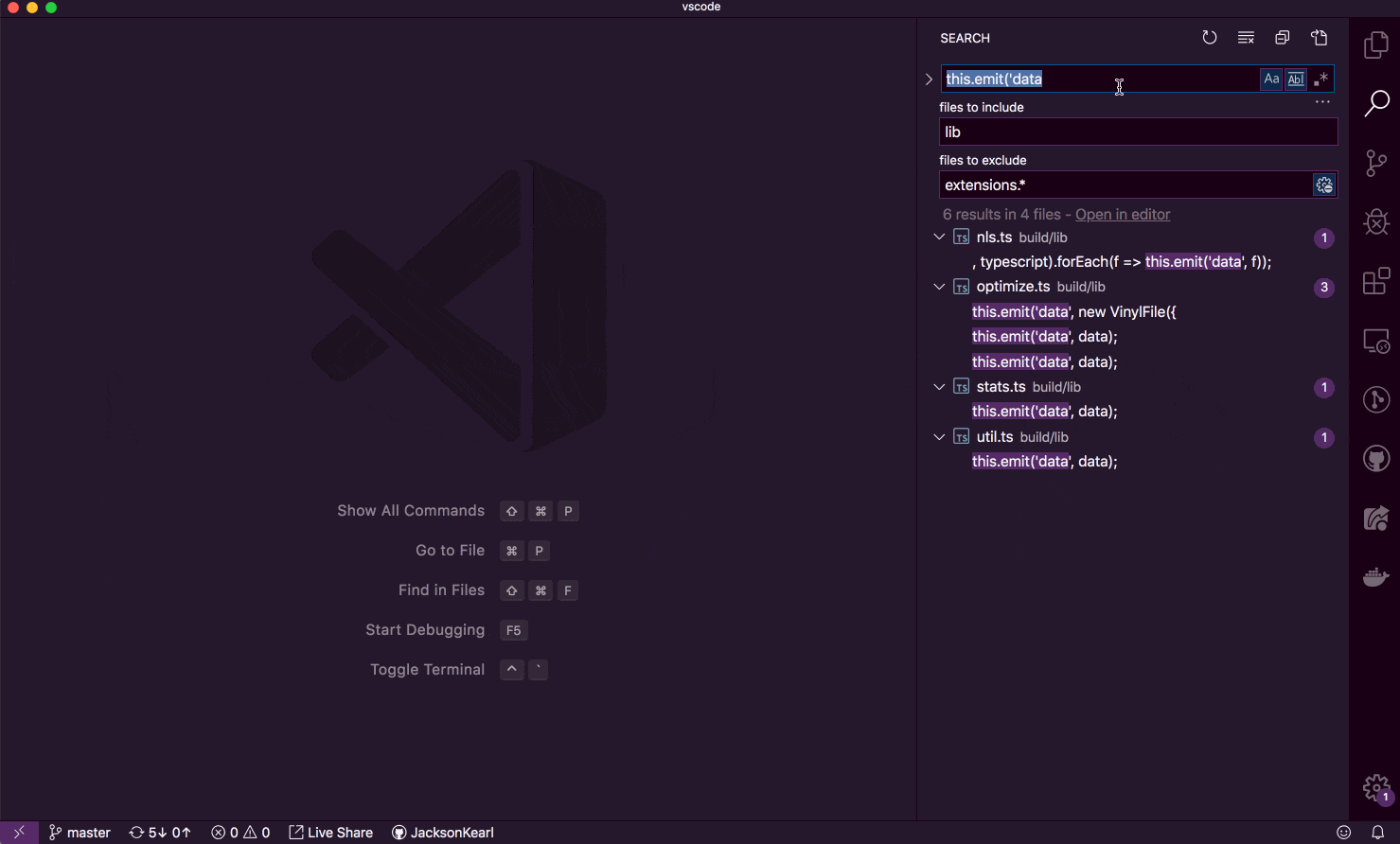
Task: Clear all search results
Action: tap(1246, 37)
